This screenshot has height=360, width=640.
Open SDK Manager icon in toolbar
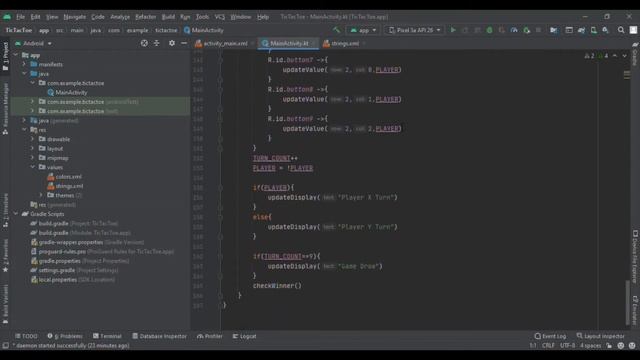[606, 30]
